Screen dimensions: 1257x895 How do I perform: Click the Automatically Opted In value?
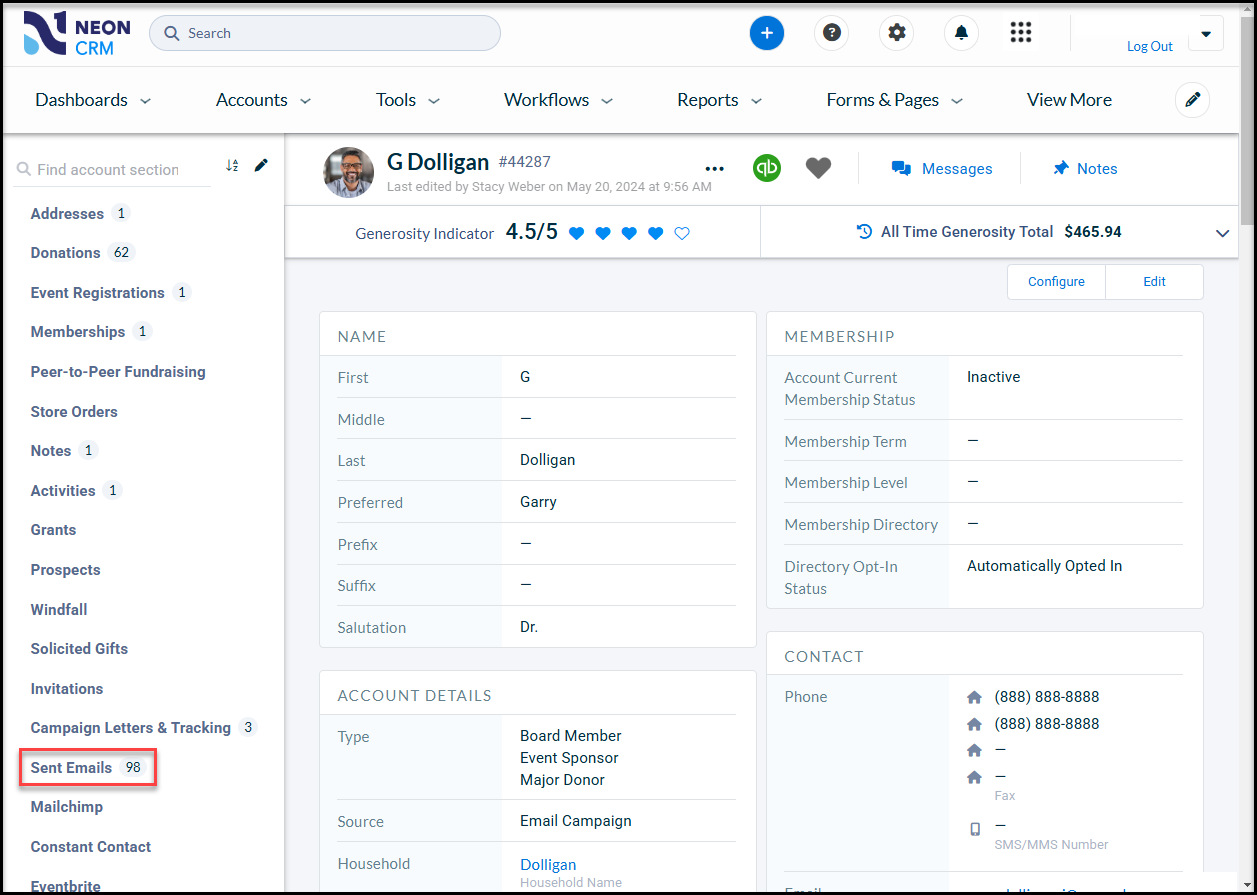click(x=1044, y=566)
